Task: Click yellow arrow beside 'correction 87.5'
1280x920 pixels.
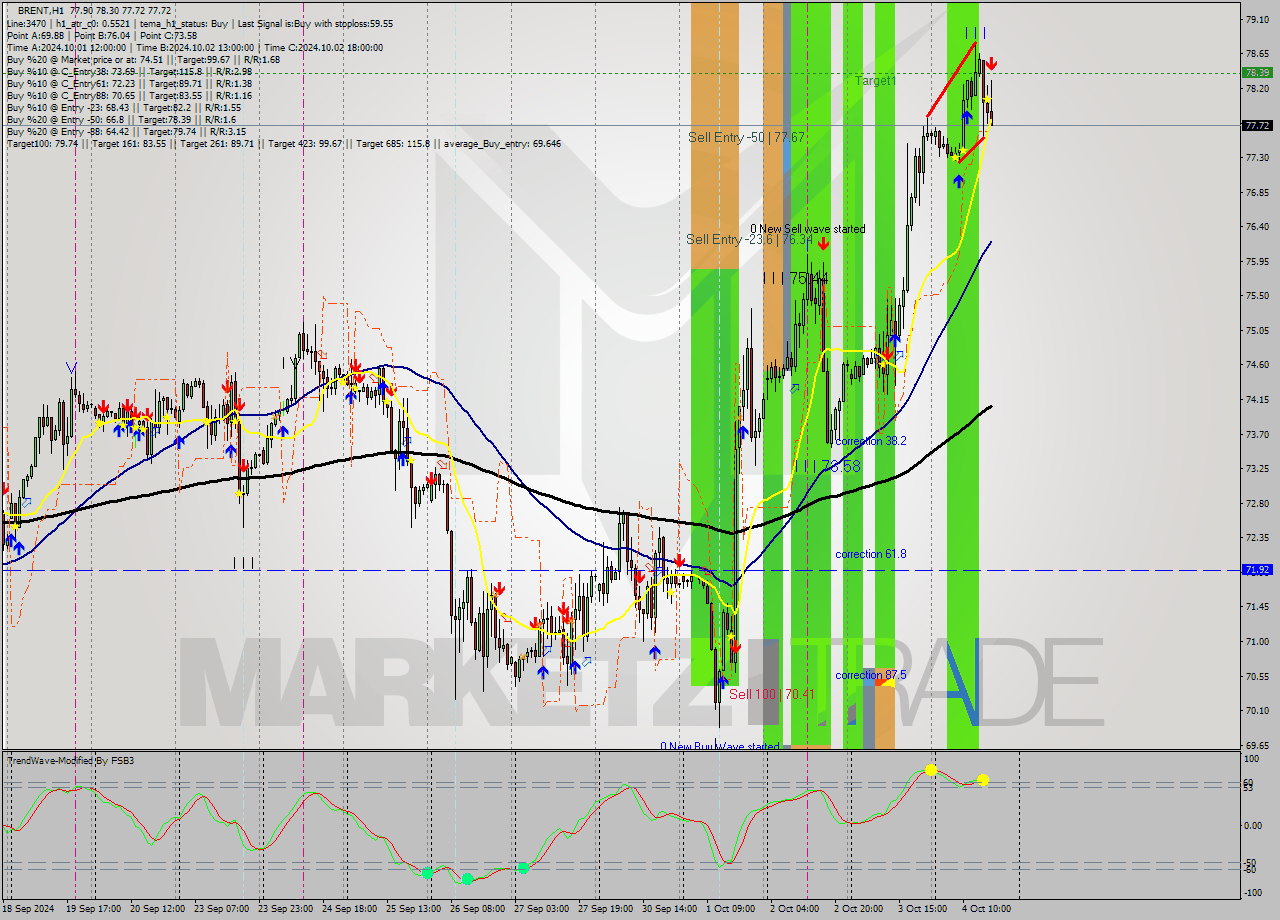Action: (x=886, y=683)
